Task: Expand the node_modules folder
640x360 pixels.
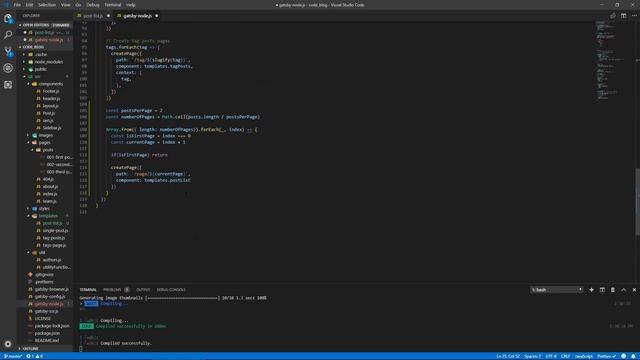Action: 48,62
